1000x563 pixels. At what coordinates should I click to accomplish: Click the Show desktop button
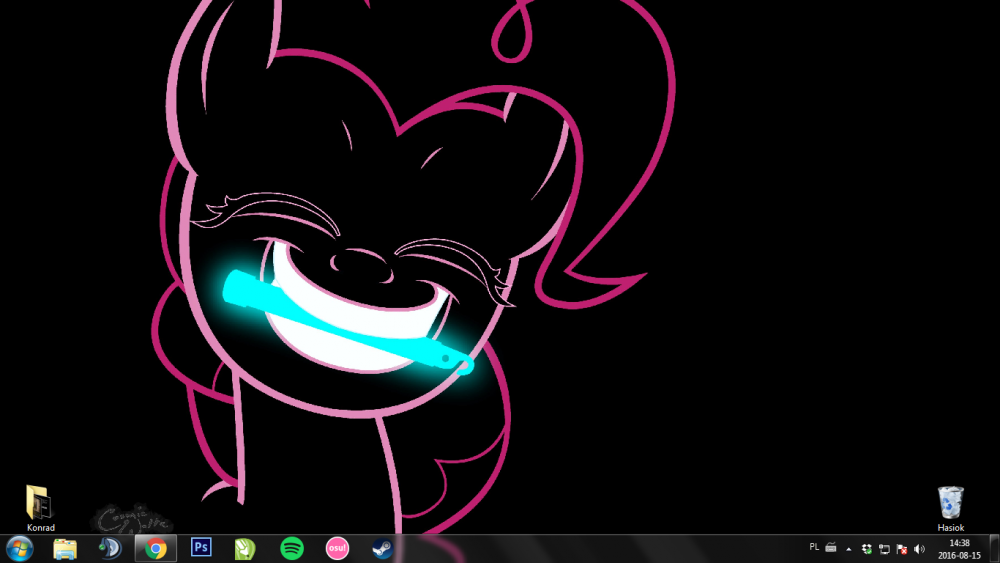[x=995, y=548]
